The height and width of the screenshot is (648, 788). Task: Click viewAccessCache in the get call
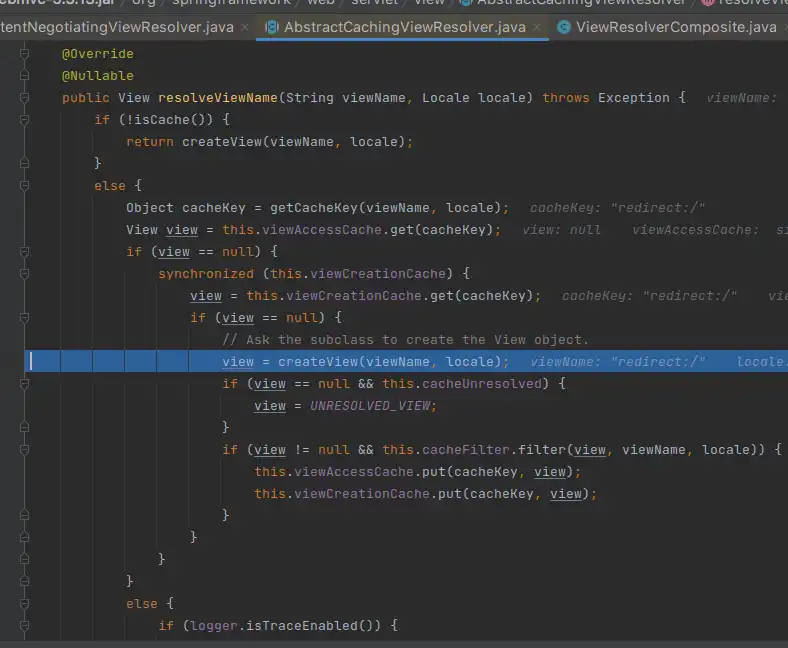[322, 230]
